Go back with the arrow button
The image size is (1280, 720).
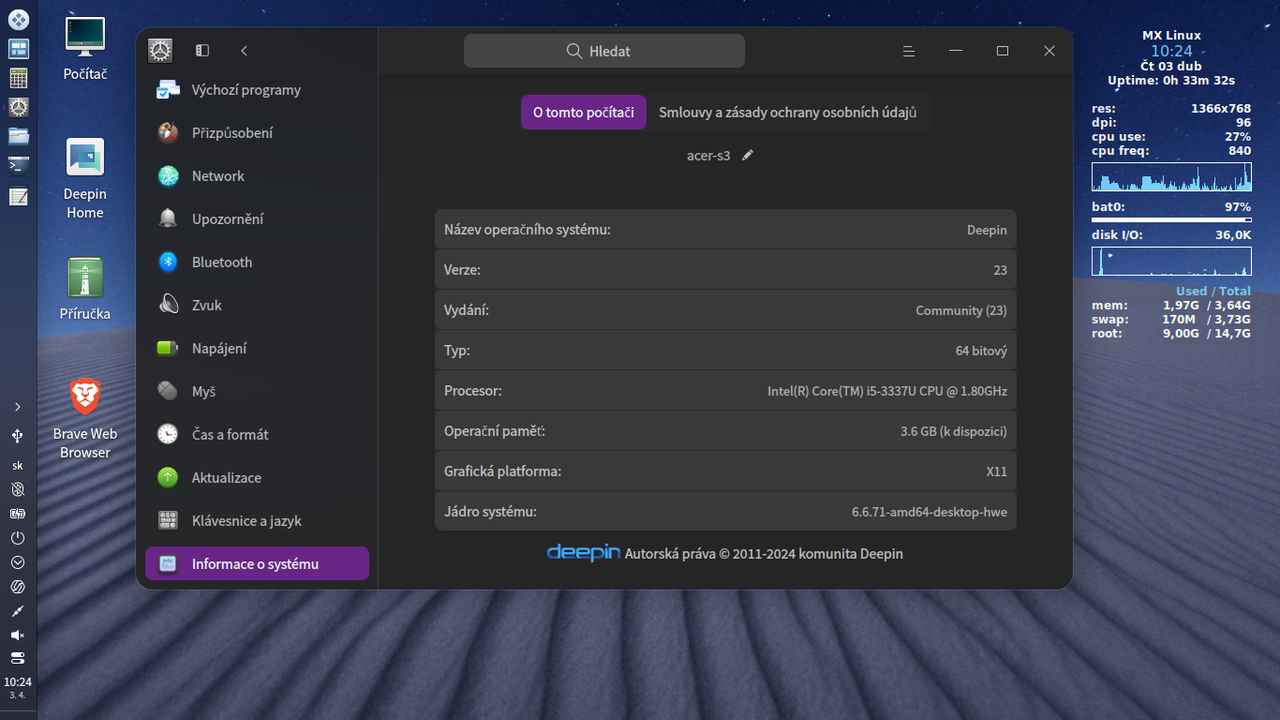pos(244,50)
